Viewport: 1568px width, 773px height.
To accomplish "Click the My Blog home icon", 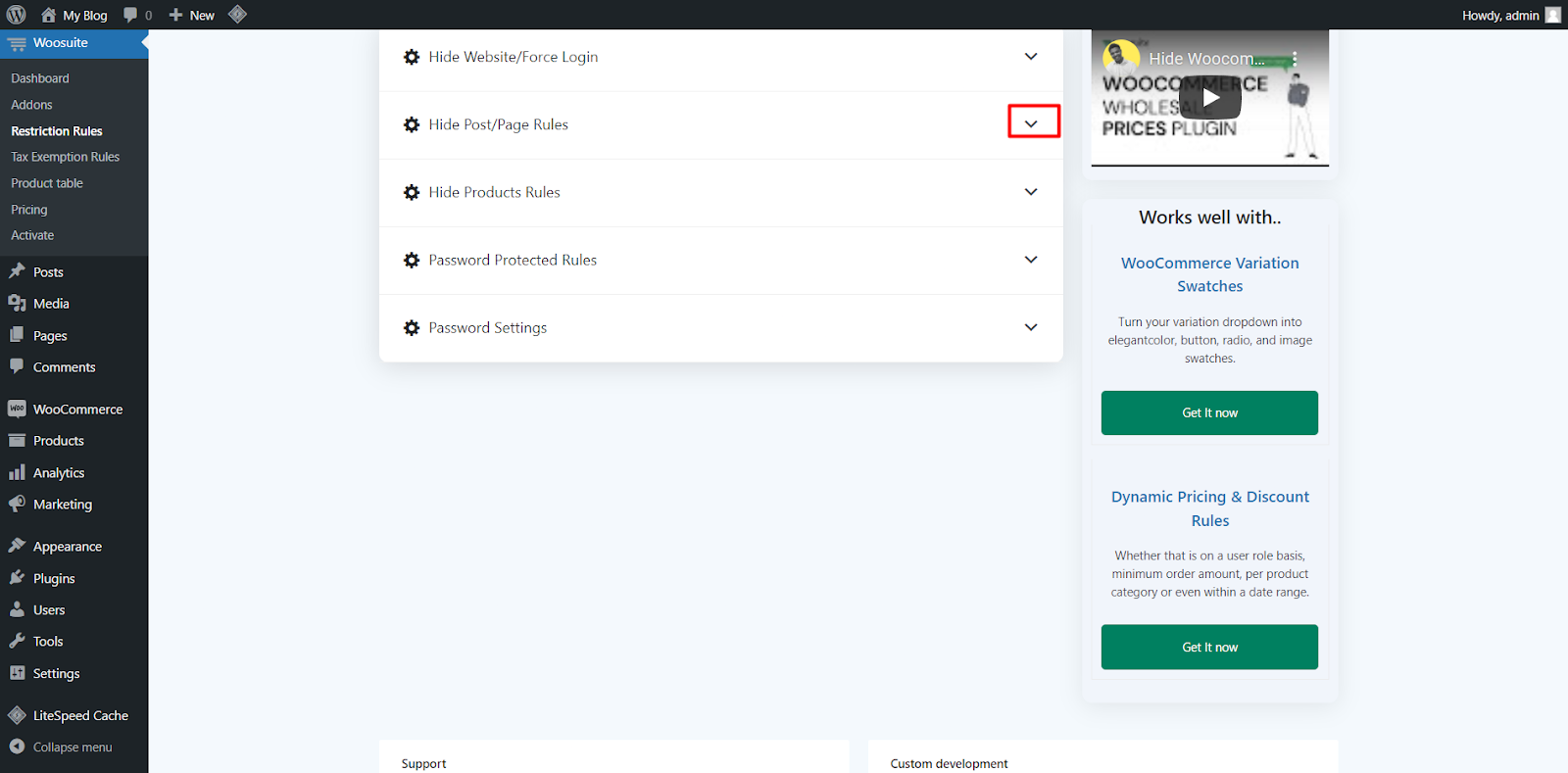I will coord(48,15).
